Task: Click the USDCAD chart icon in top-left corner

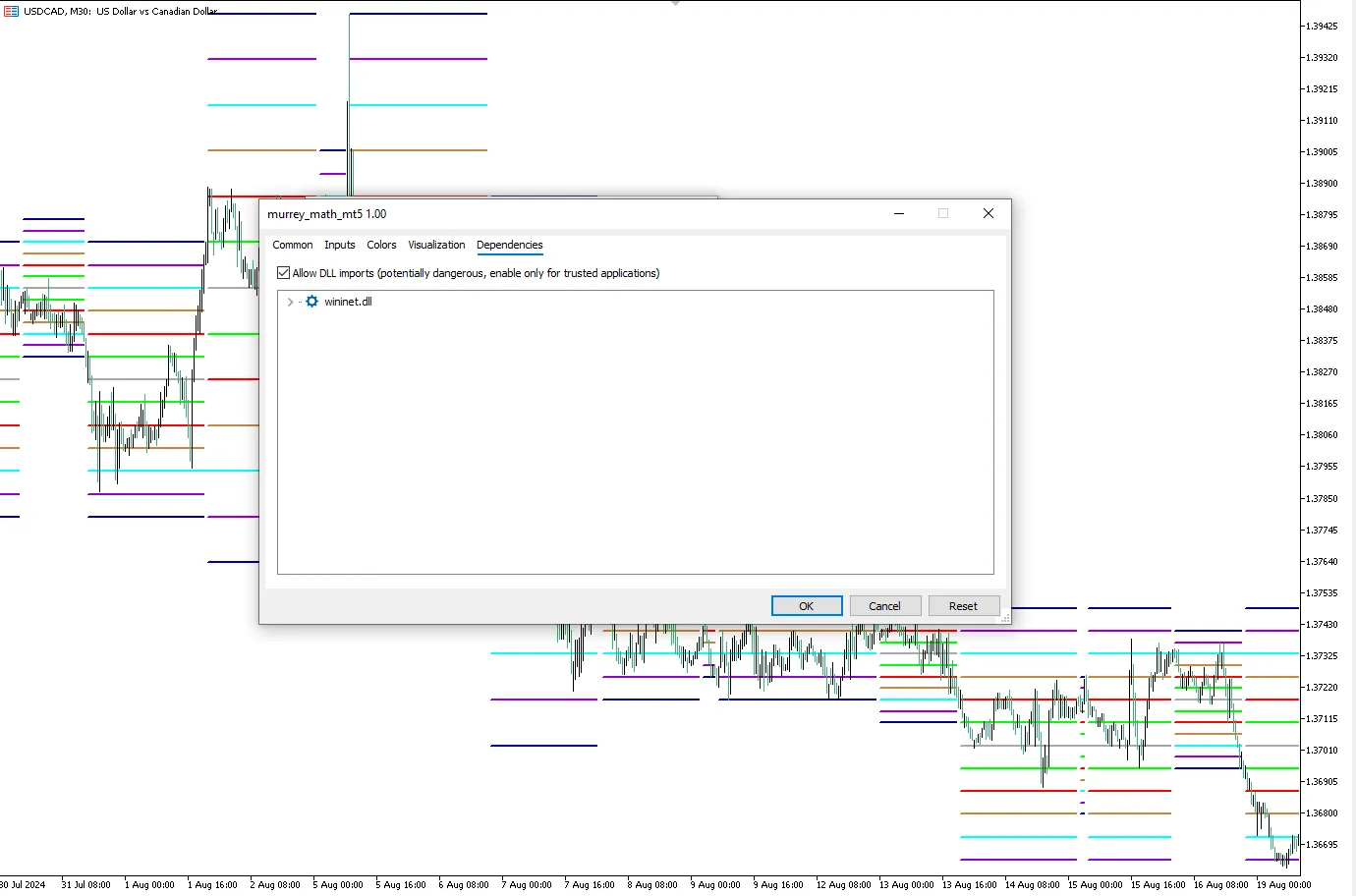Action: (12, 11)
